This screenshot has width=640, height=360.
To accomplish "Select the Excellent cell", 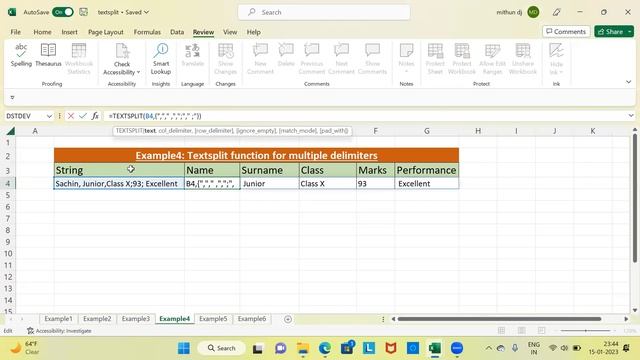I will pos(427,184).
